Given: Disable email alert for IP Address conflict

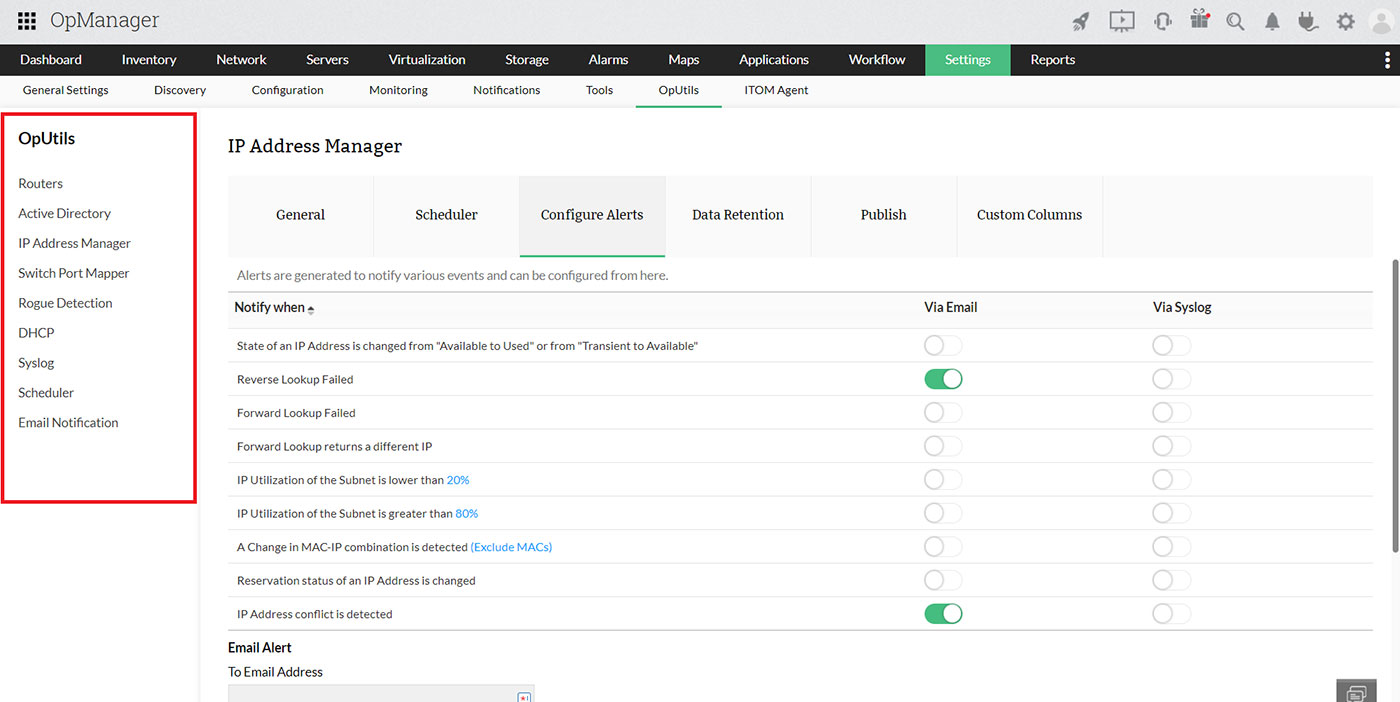Looking at the screenshot, I should coord(943,614).
